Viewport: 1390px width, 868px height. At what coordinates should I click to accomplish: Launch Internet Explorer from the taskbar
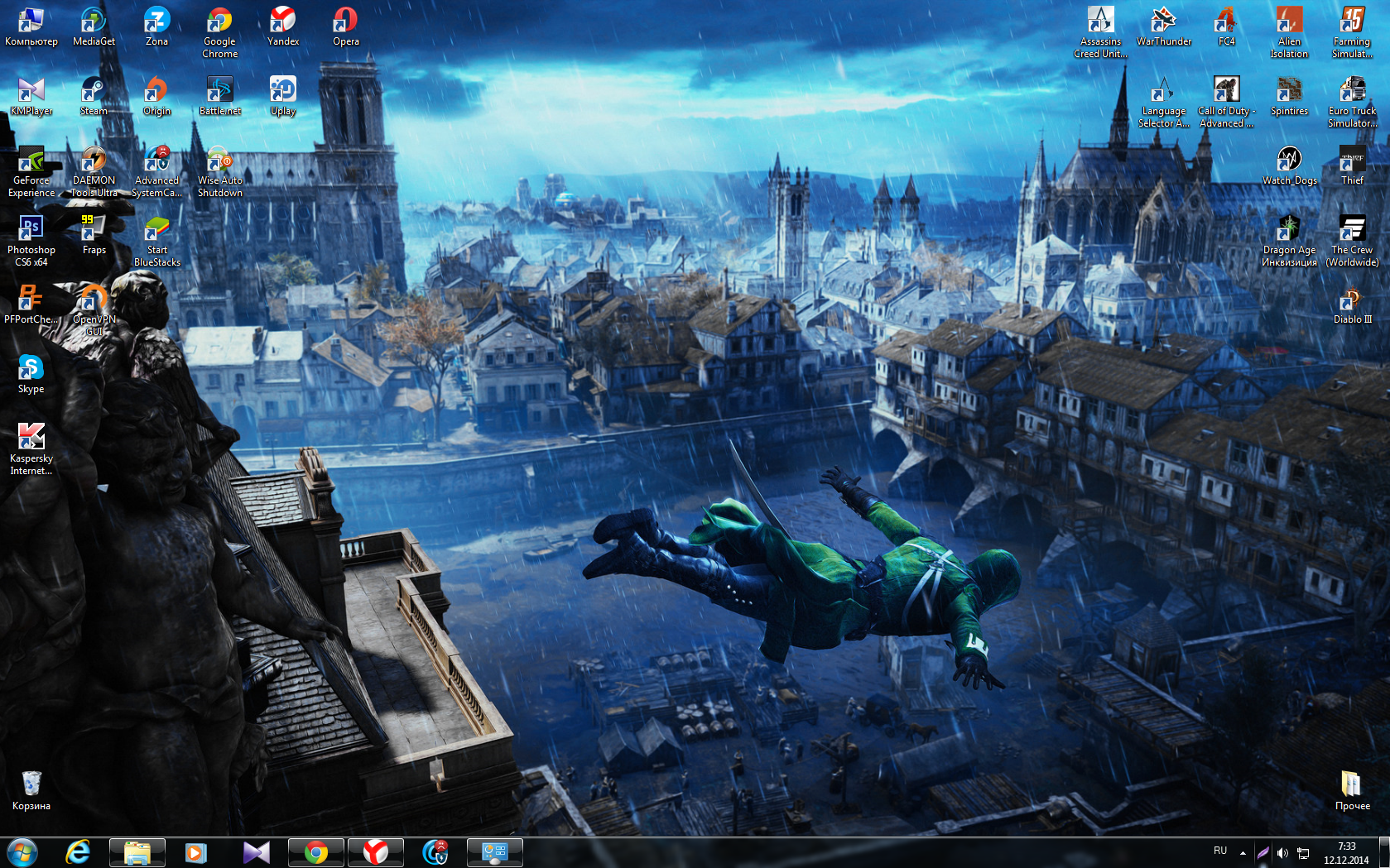click(x=78, y=852)
